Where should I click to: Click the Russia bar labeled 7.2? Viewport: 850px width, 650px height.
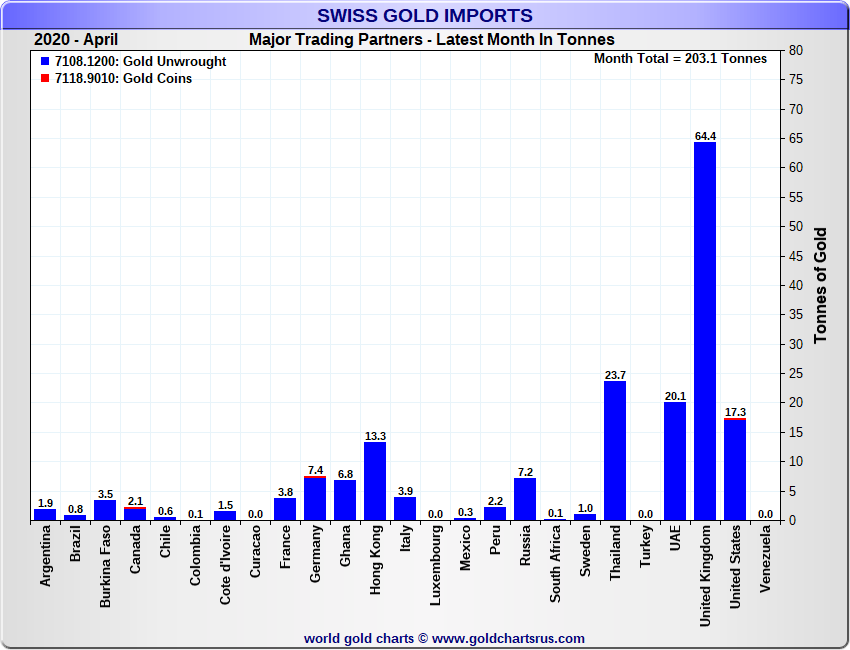point(525,499)
